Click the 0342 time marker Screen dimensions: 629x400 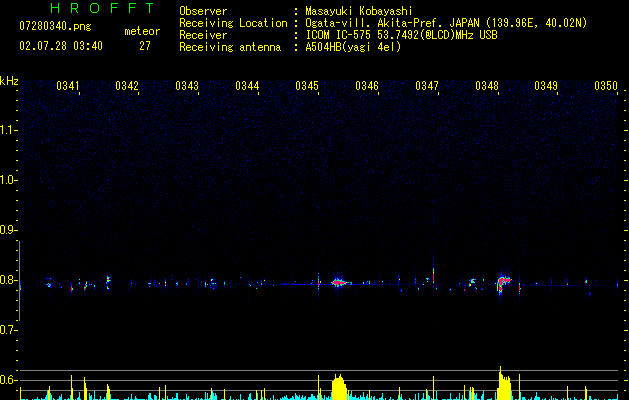point(127,86)
